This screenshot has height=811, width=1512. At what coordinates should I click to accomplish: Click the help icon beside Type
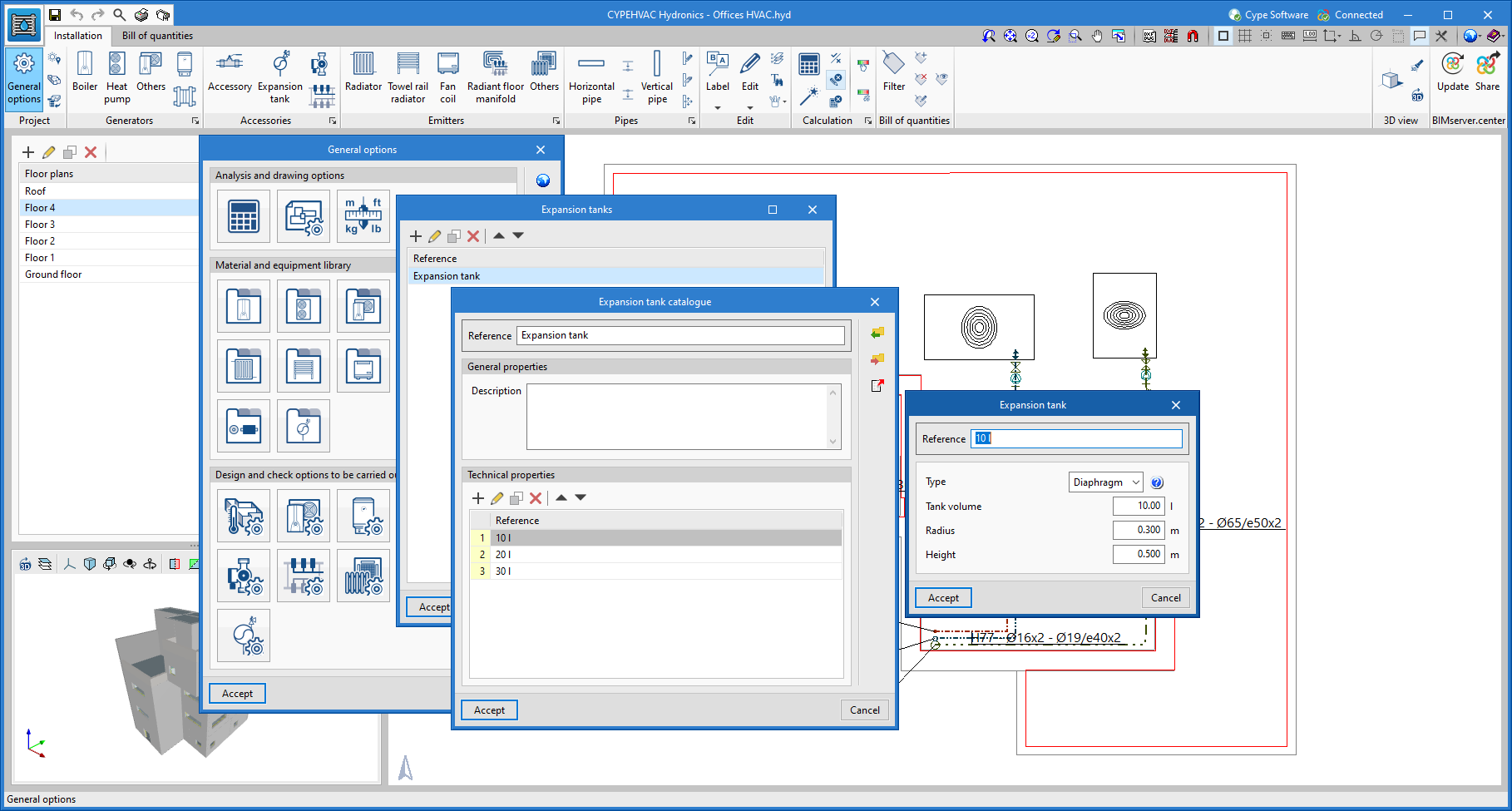(x=1157, y=482)
